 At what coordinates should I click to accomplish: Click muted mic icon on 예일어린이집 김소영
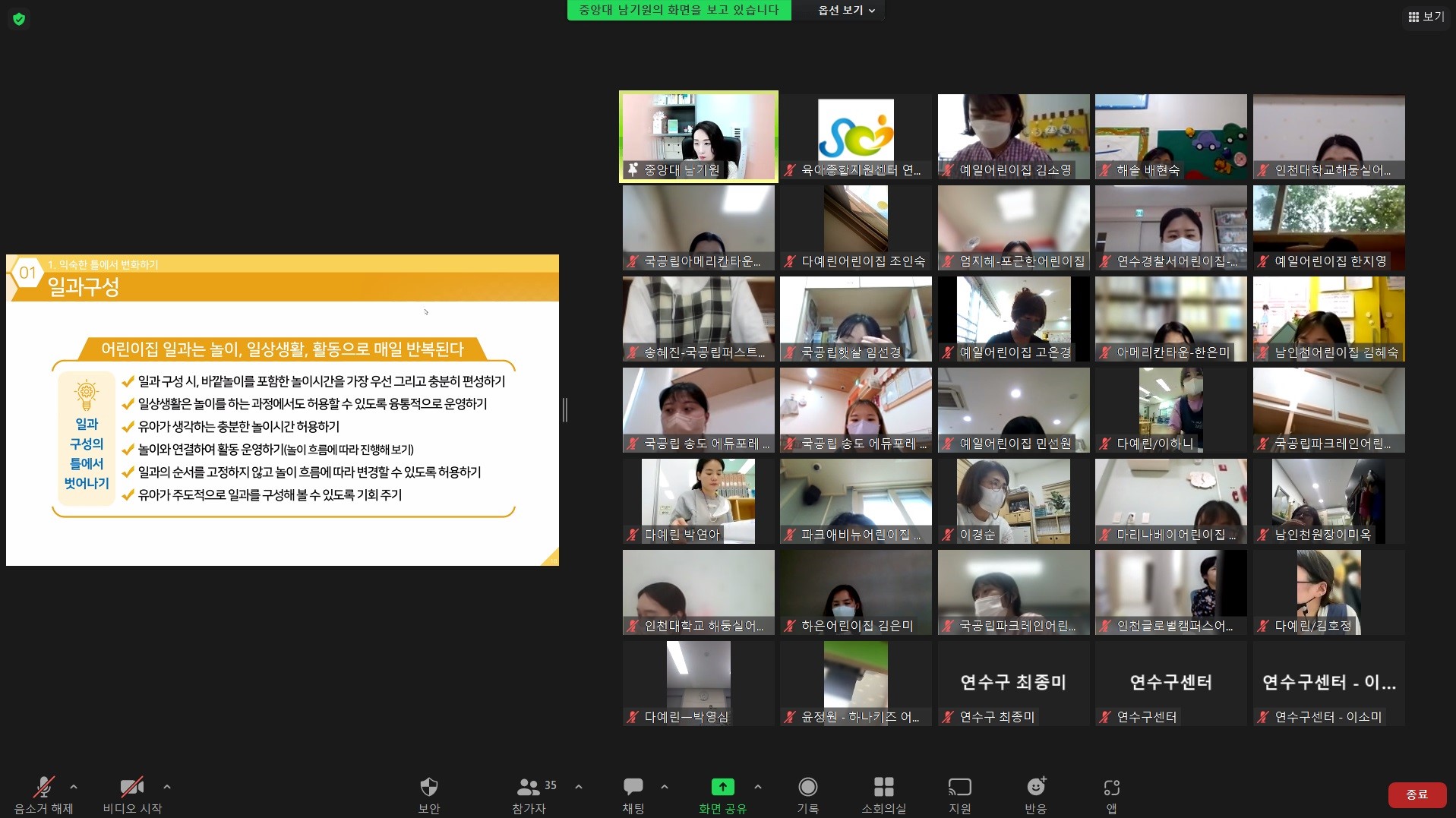point(948,171)
